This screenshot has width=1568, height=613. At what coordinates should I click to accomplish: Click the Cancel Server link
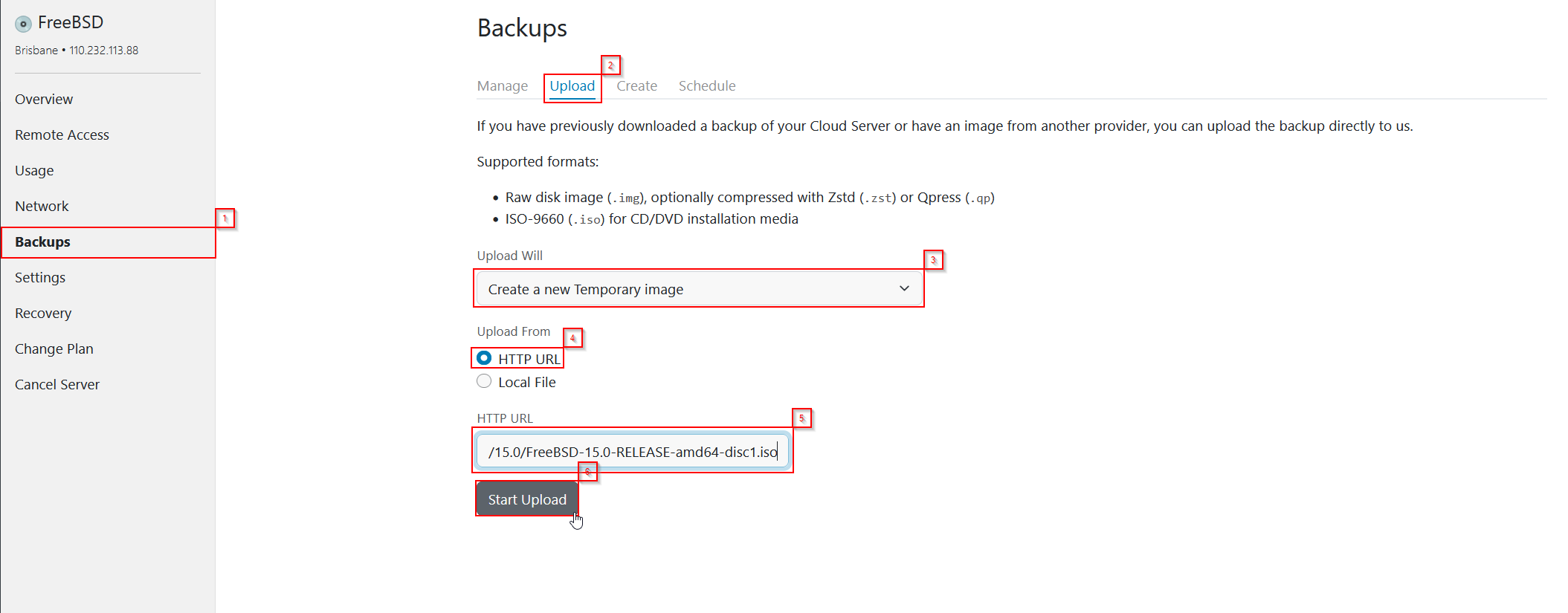[57, 385]
